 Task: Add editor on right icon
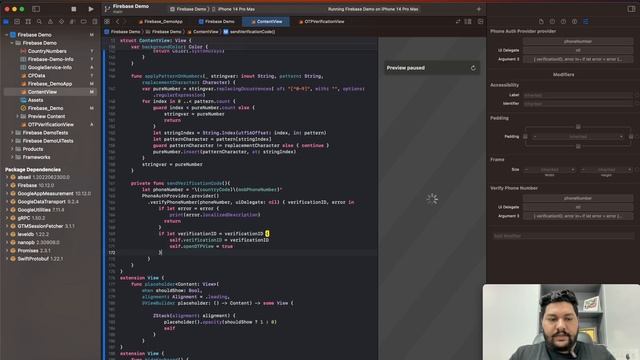coord(480,22)
